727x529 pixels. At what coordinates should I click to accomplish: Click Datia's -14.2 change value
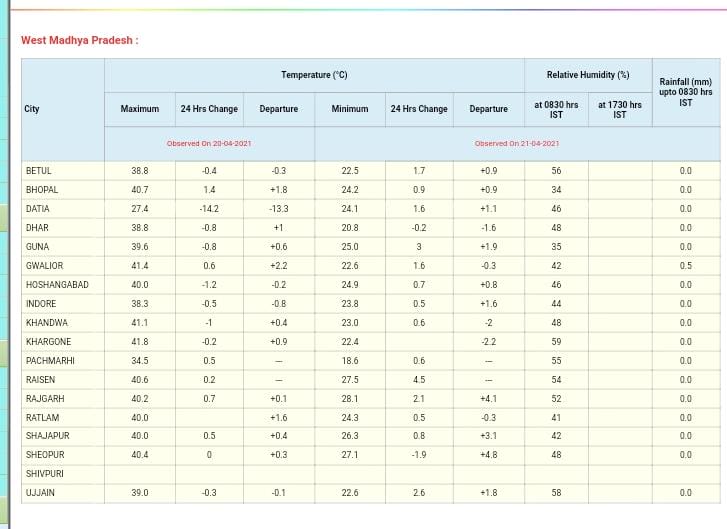[x=209, y=209]
